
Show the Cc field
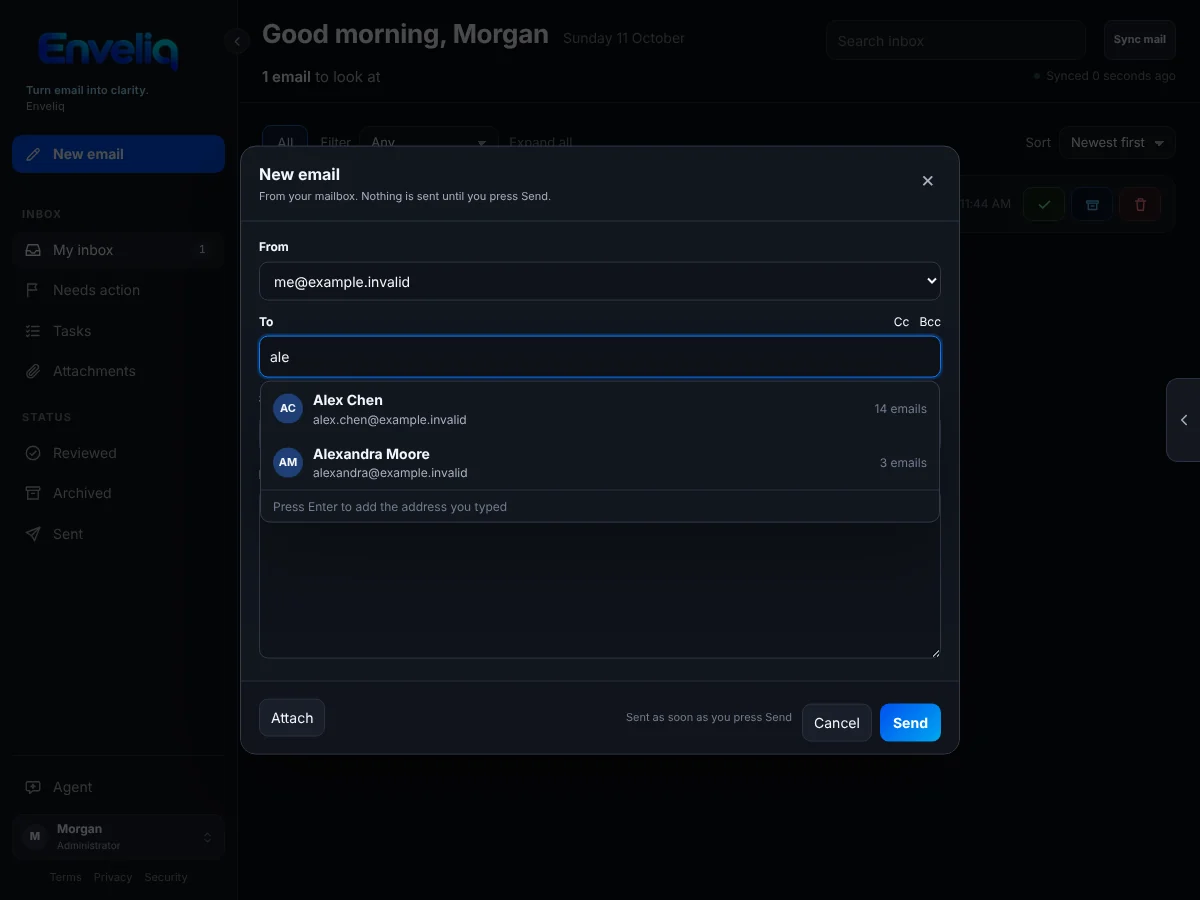901,322
